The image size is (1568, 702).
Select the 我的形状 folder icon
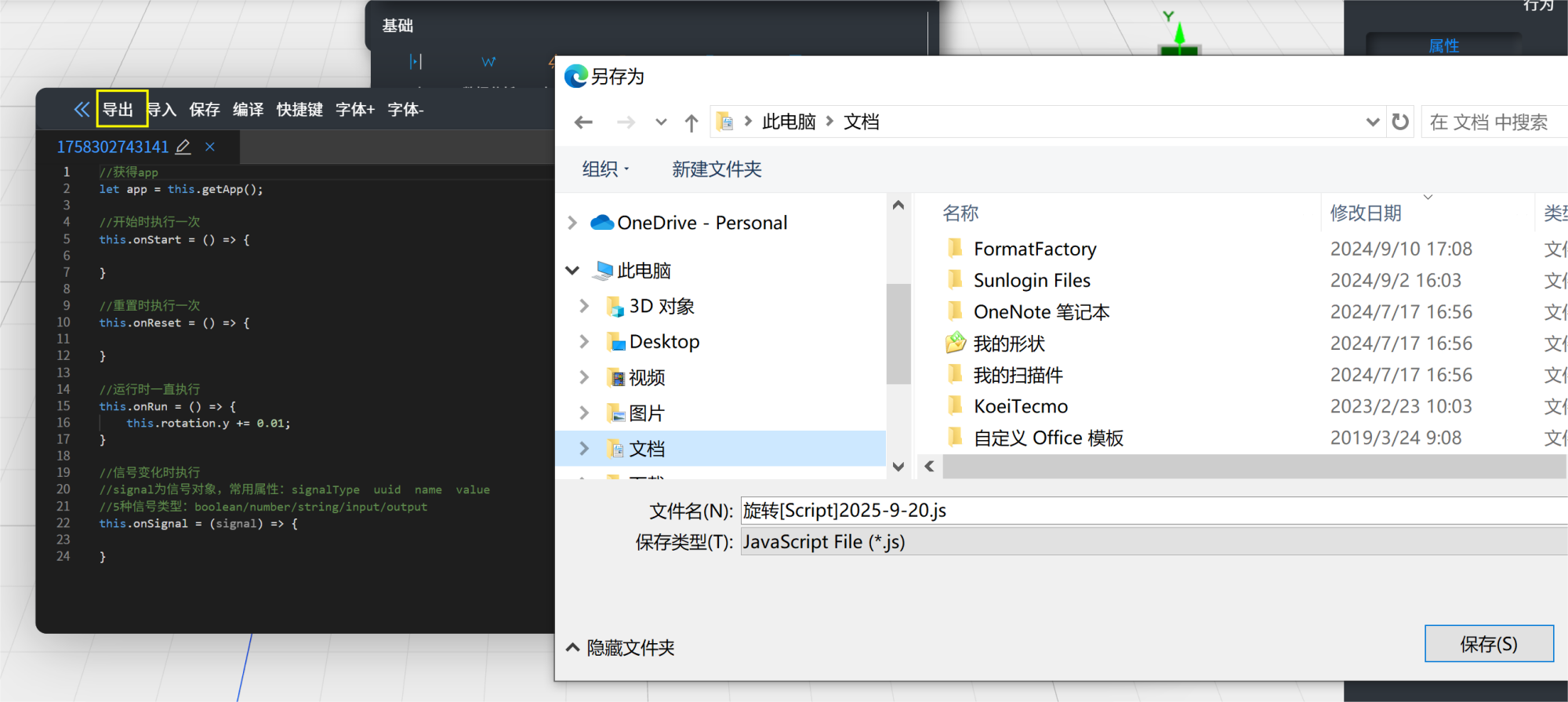pos(955,344)
